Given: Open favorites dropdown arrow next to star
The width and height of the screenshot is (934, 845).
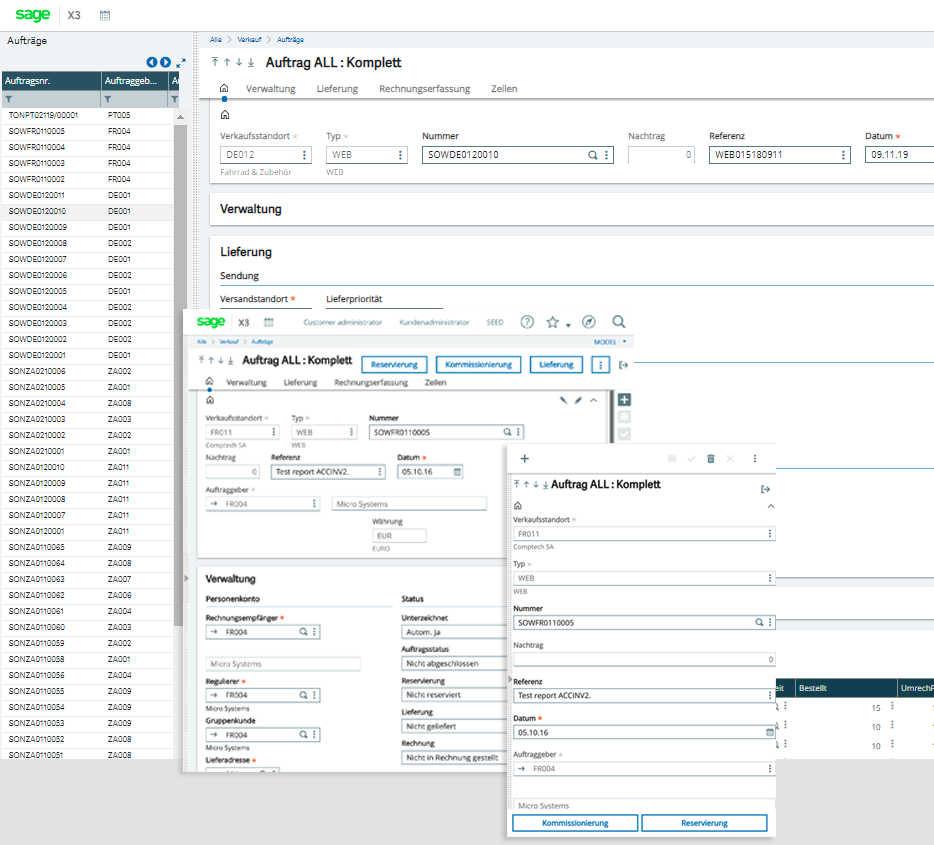Looking at the screenshot, I should point(568,325).
